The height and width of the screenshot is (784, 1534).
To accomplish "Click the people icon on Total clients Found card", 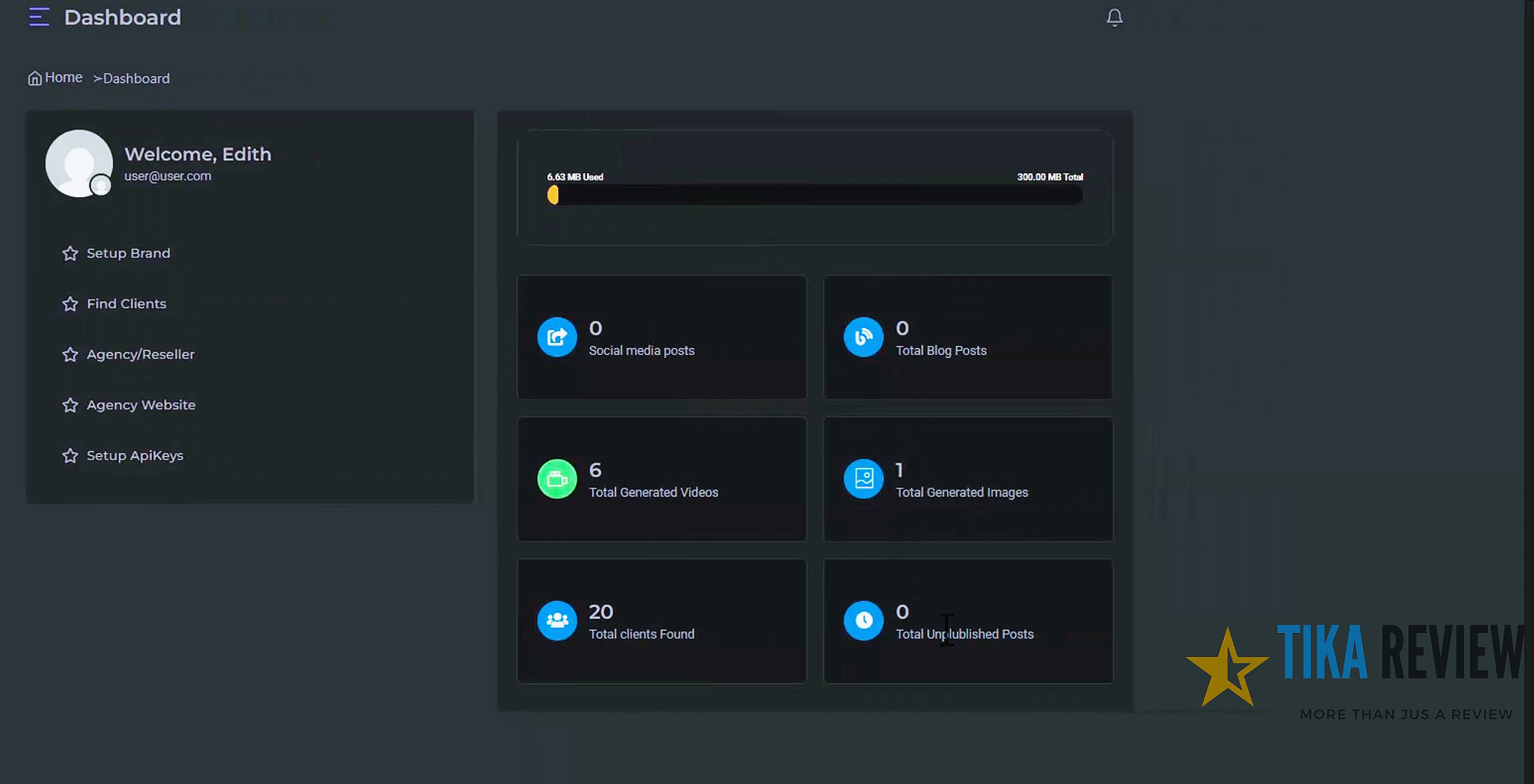I will click(556, 620).
